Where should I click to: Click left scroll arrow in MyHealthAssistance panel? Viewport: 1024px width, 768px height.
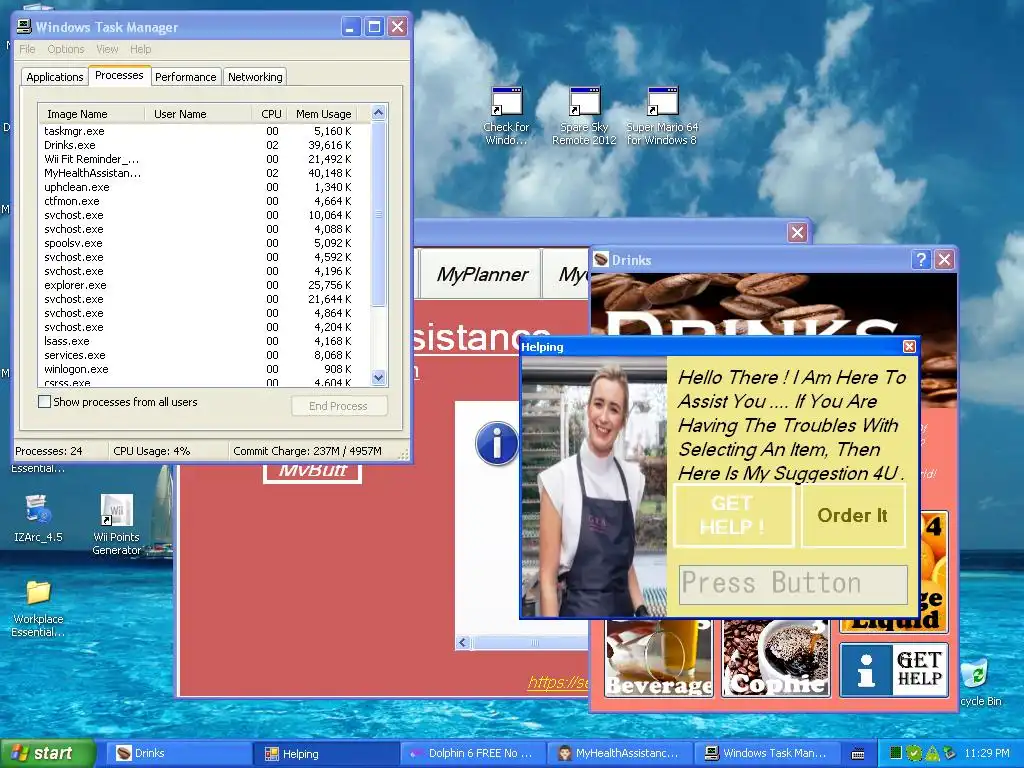coord(463,643)
